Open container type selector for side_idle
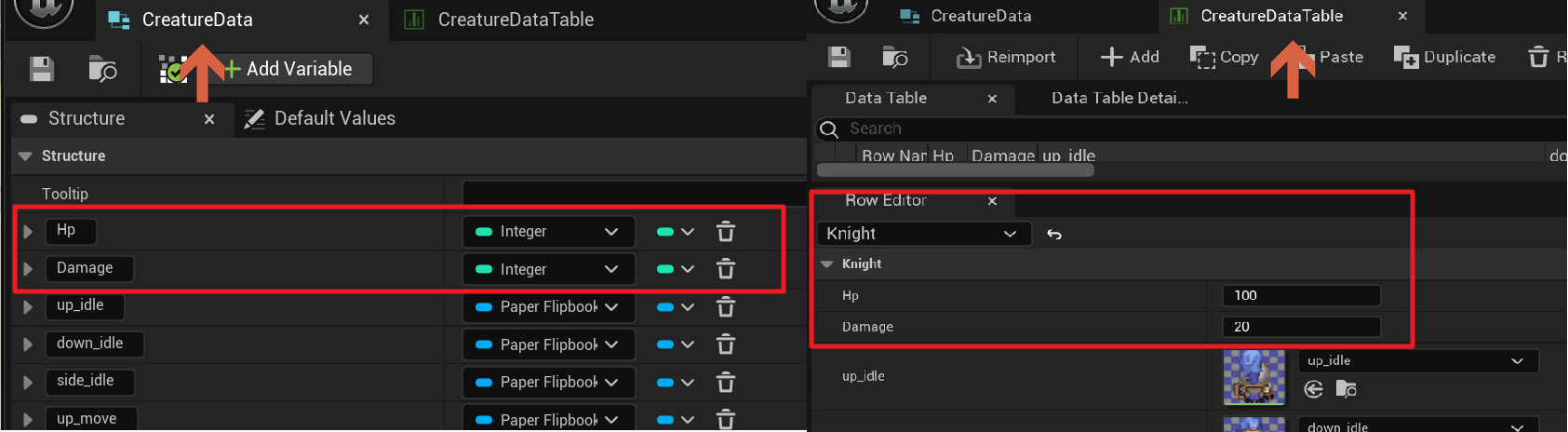The image size is (1568, 432). [x=676, y=383]
